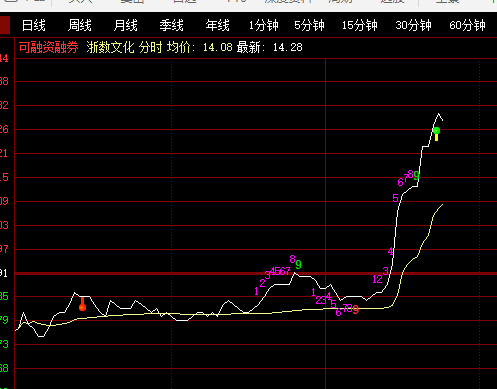Open the 30分钟 chart tab
The width and height of the screenshot is (497, 389).
coord(413,25)
